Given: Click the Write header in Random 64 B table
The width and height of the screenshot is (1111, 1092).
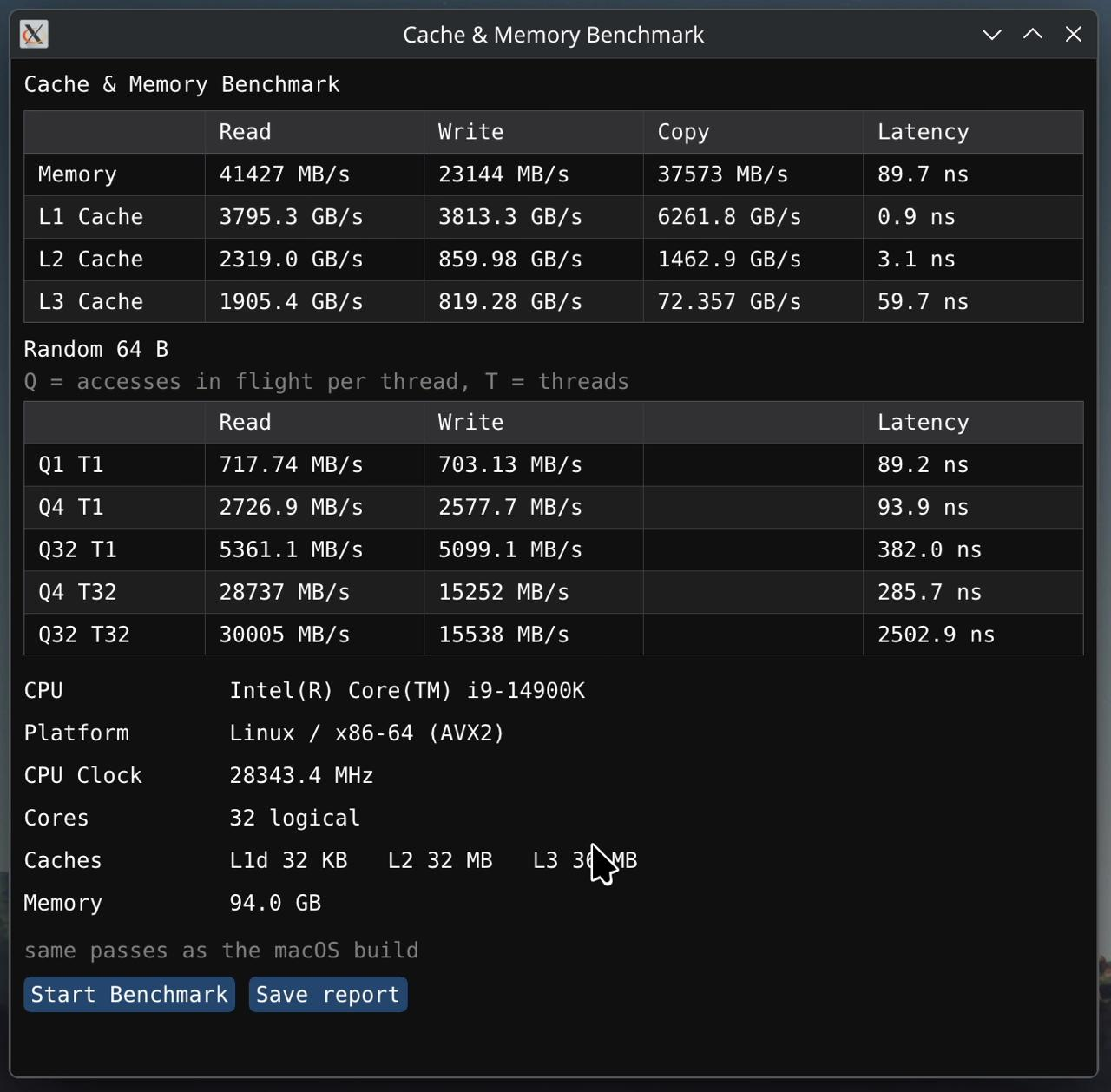Looking at the screenshot, I should coord(470,423).
